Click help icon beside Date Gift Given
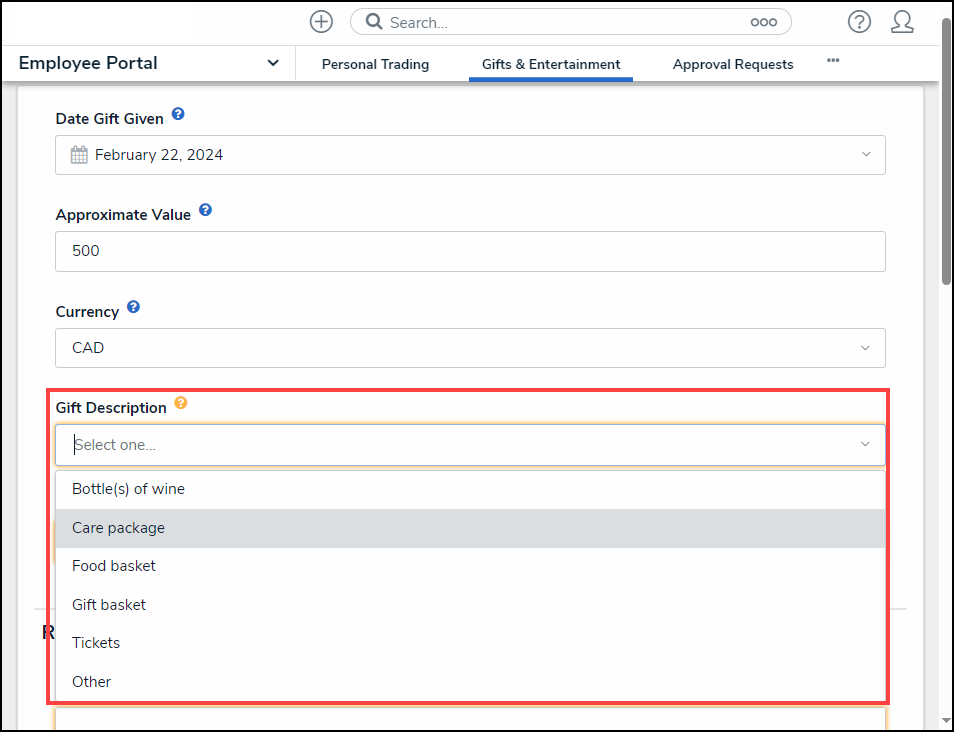This screenshot has width=954, height=732. point(178,115)
